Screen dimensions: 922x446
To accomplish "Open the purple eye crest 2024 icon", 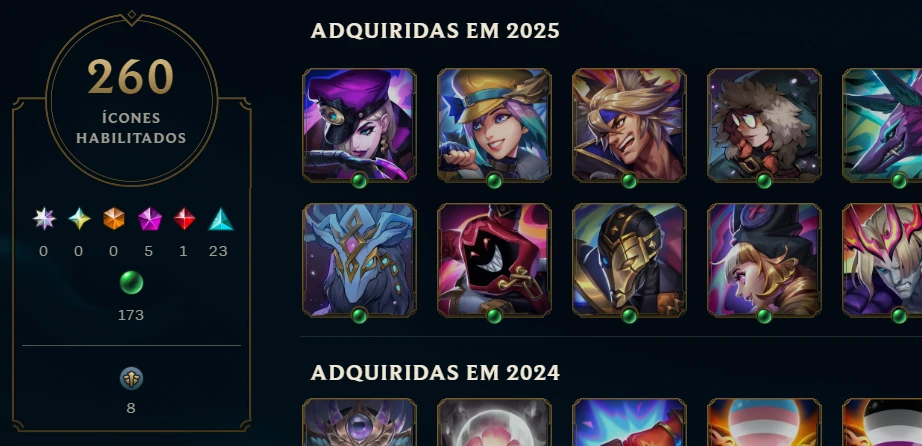I will pos(359,422).
